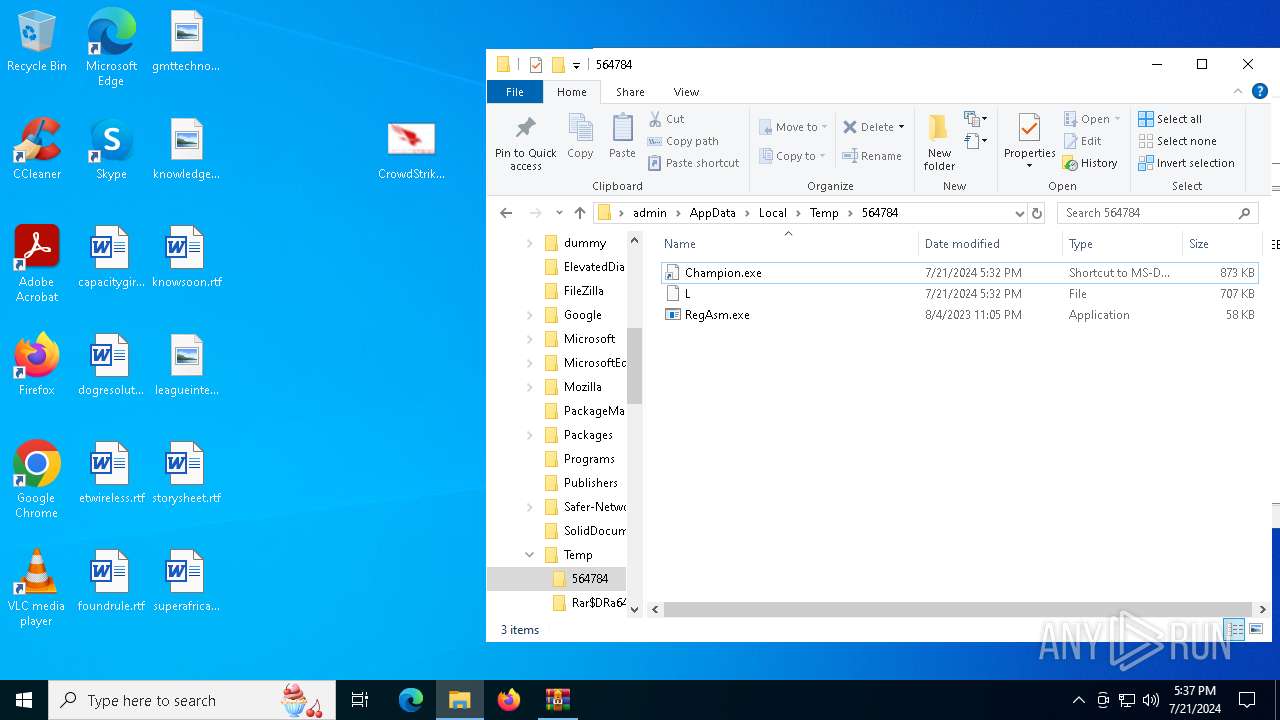The height and width of the screenshot is (720, 1280).
Task: Click Select all
Action: click(x=1170, y=119)
